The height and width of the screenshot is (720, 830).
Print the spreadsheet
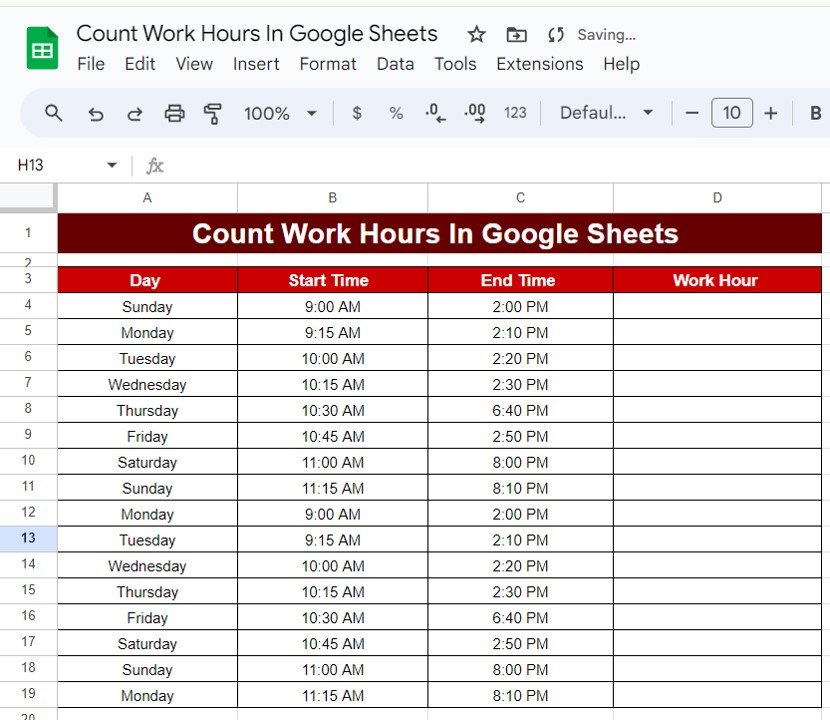click(174, 113)
